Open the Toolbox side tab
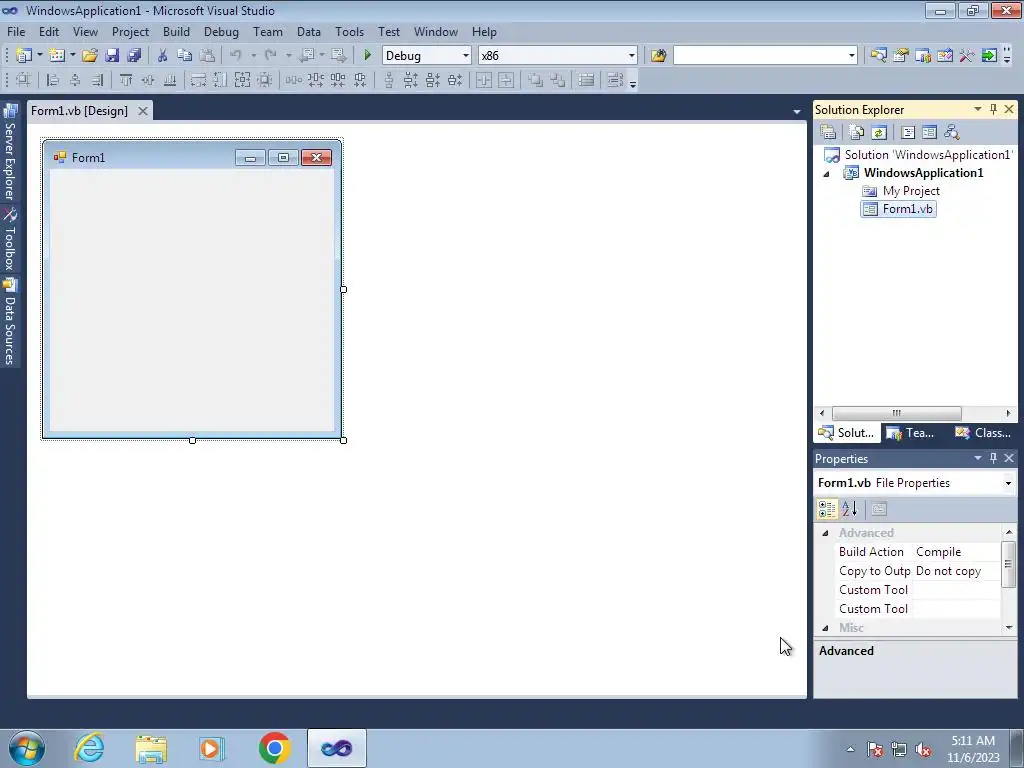1024x768 pixels. click(x=10, y=239)
